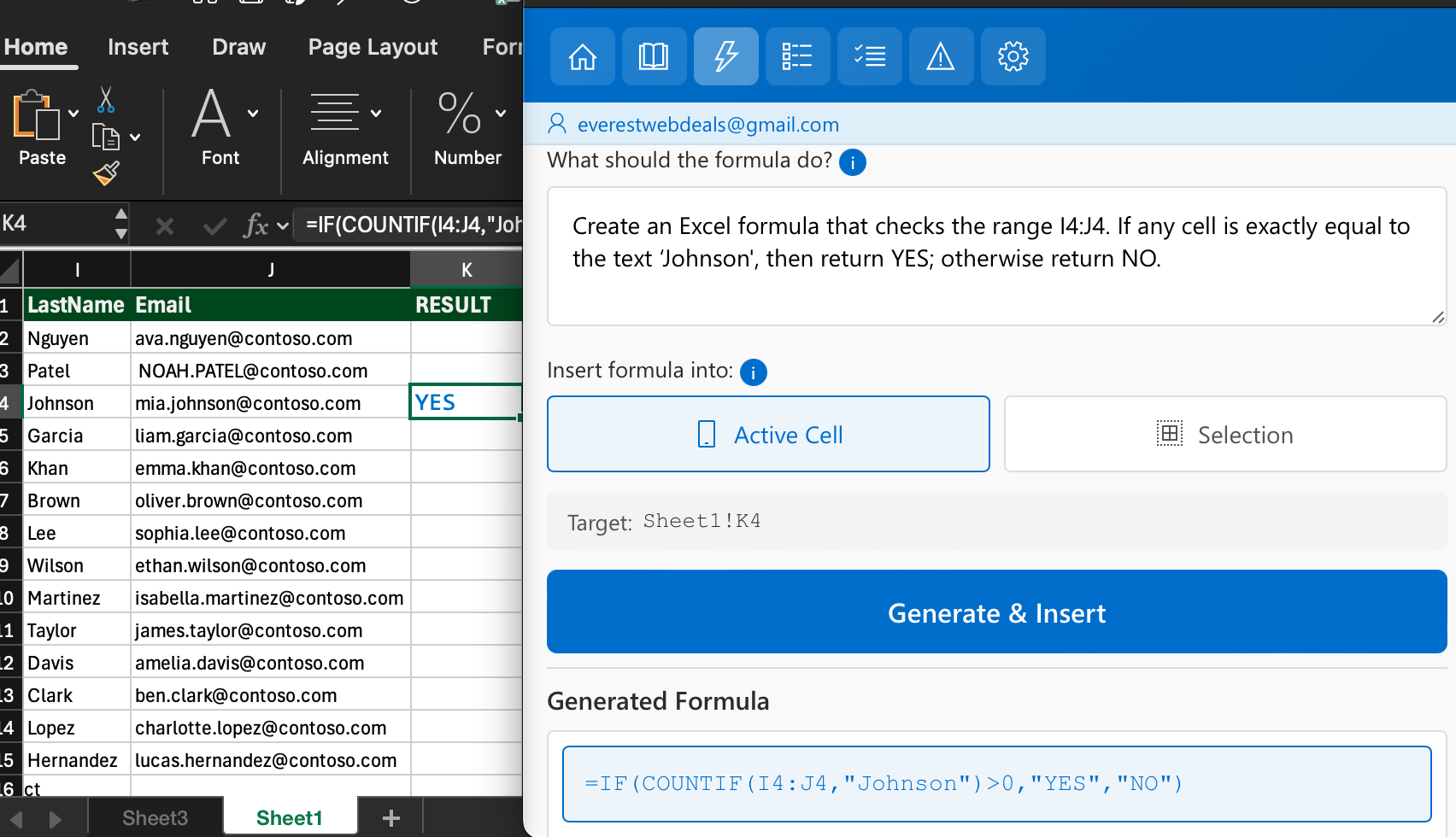Select the Selection insert option

coord(1224,434)
